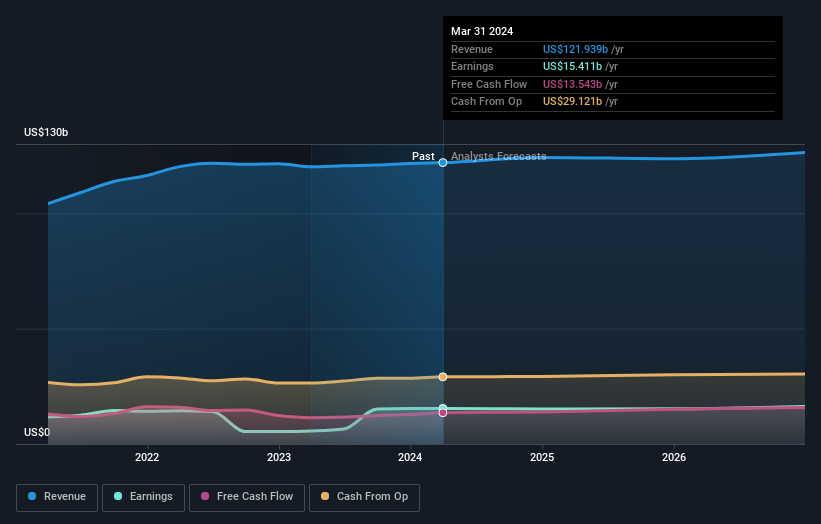The height and width of the screenshot is (524, 821).
Task: Click the US$0 y-axis label
Action: pos(37,432)
